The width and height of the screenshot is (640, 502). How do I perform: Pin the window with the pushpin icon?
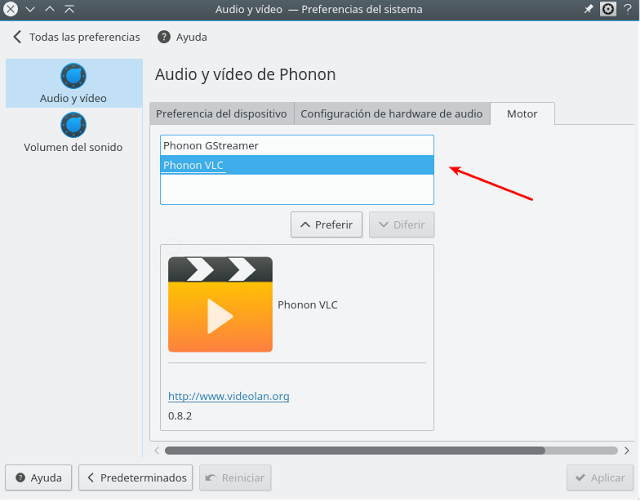click(x=588, y=9)
